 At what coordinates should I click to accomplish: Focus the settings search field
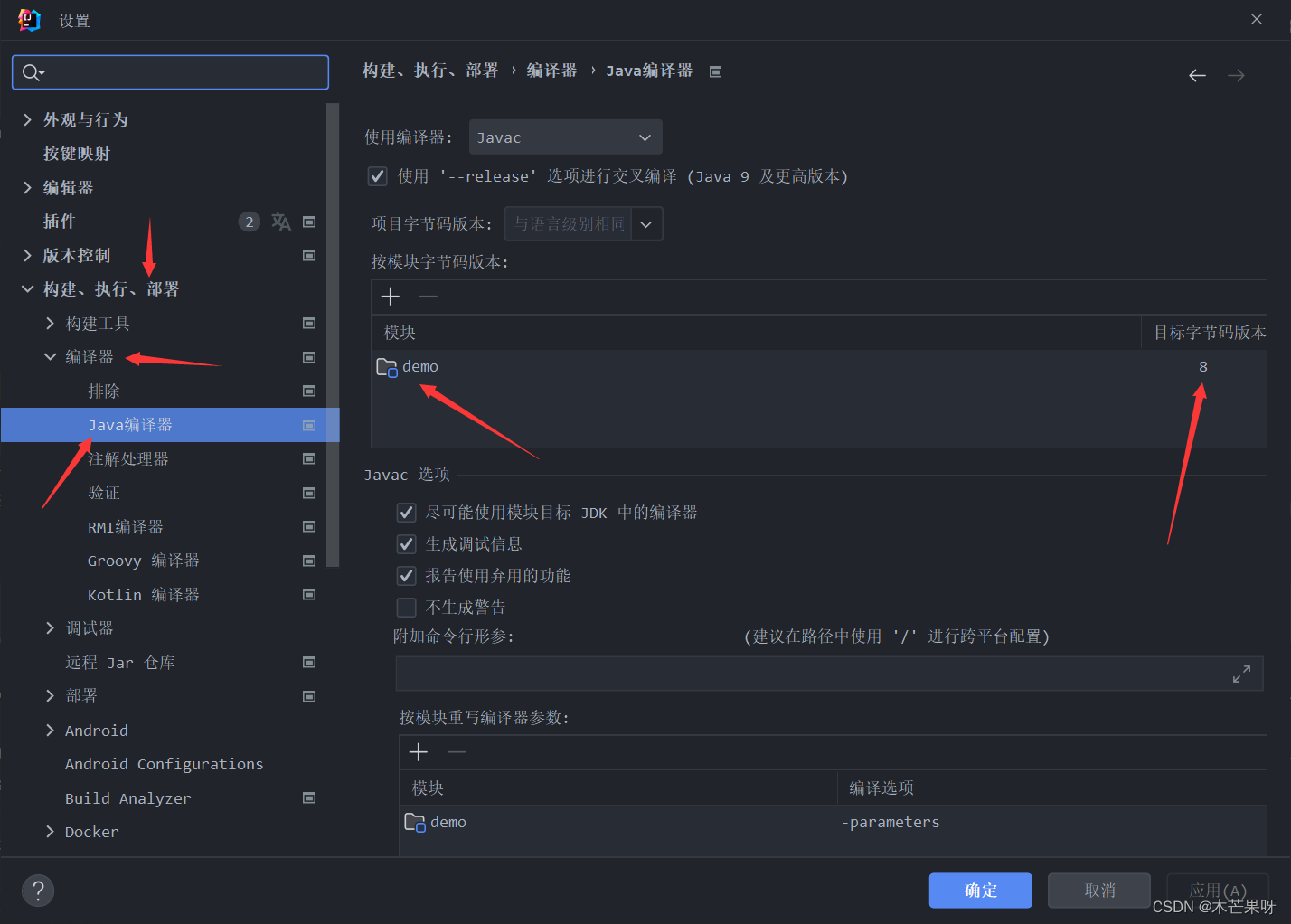[x=170, y=72]
